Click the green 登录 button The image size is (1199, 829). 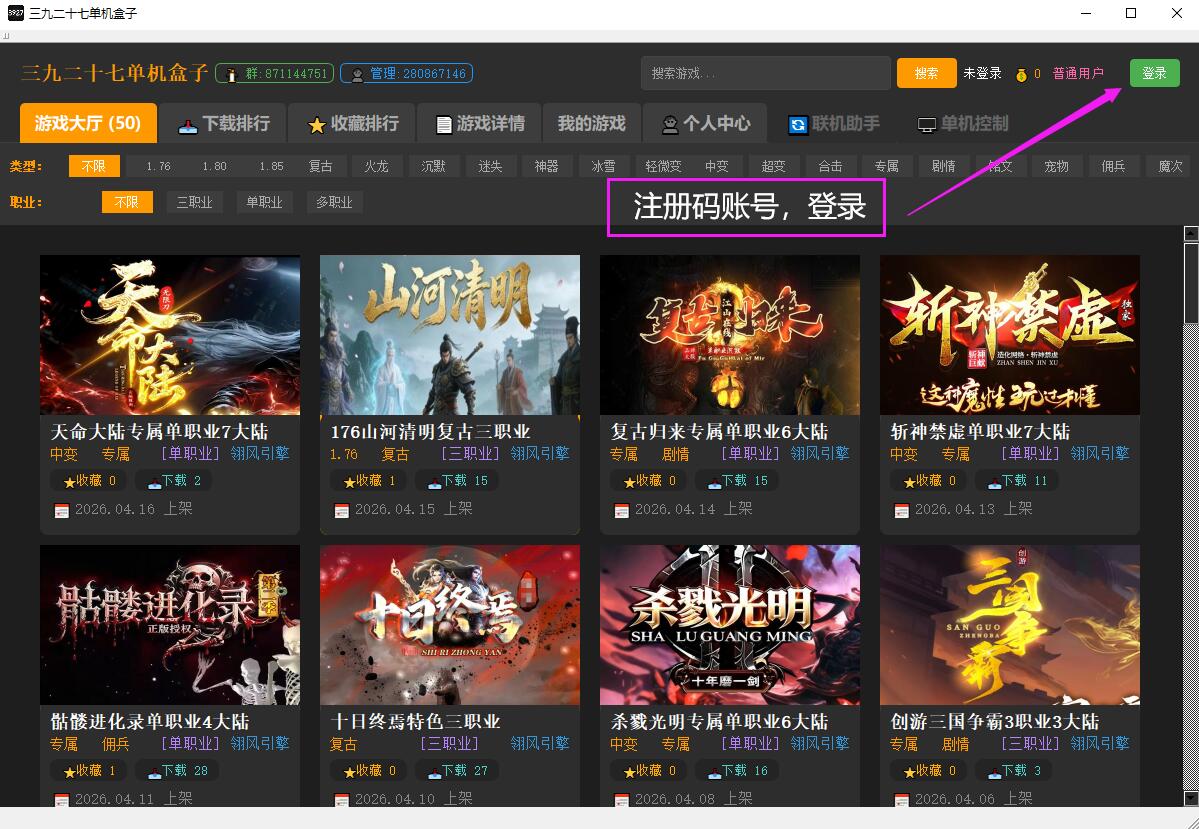[1154, 73]
